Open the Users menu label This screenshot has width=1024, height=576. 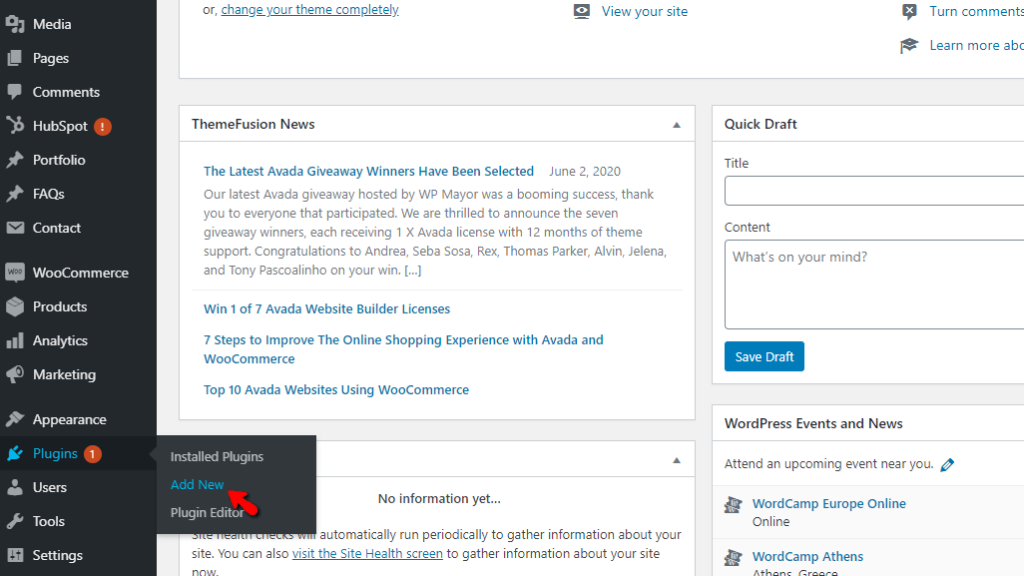point(50,487)
